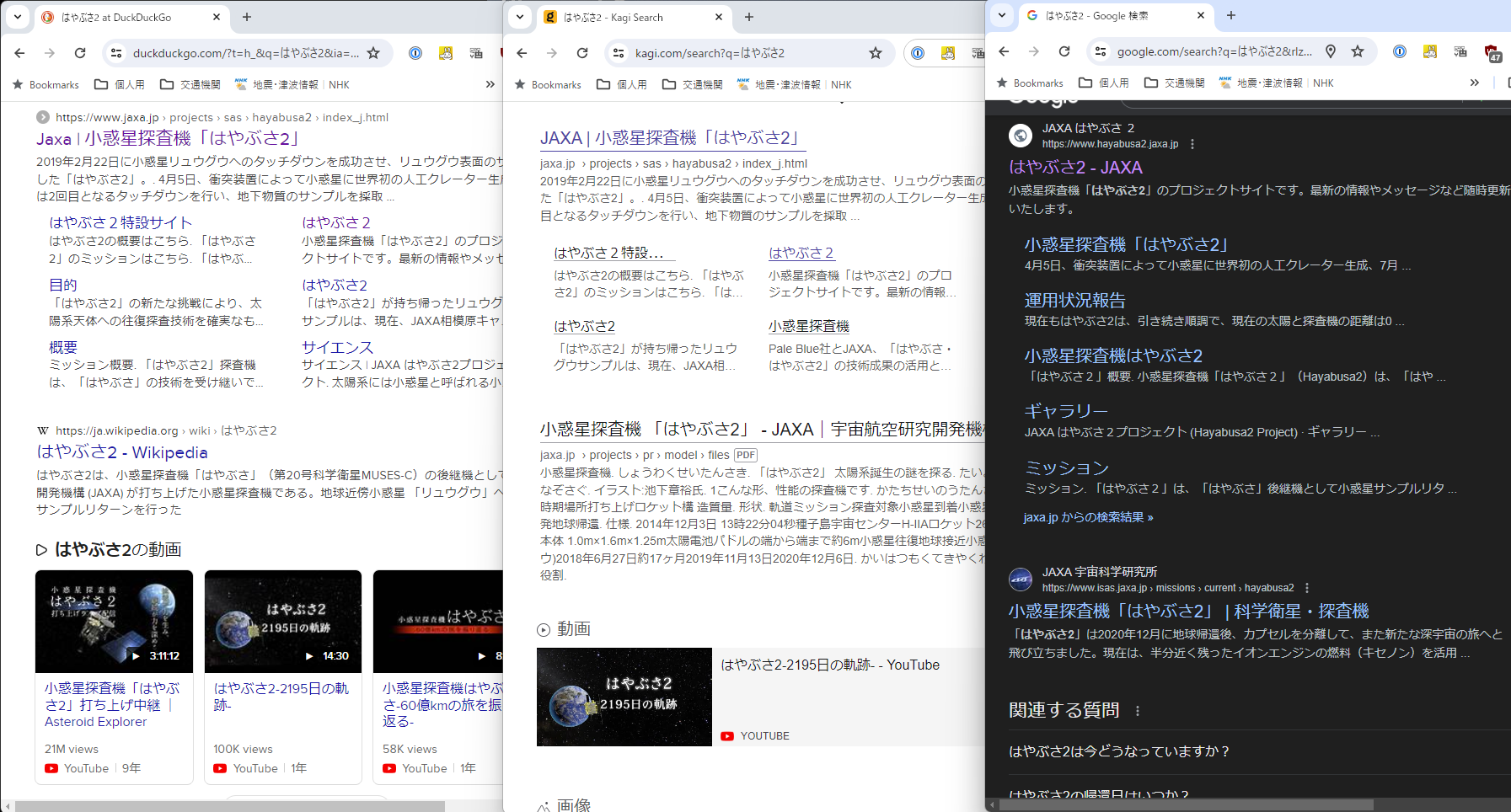Reload the DuckDuckGo search page

click(x=80, y=53)
